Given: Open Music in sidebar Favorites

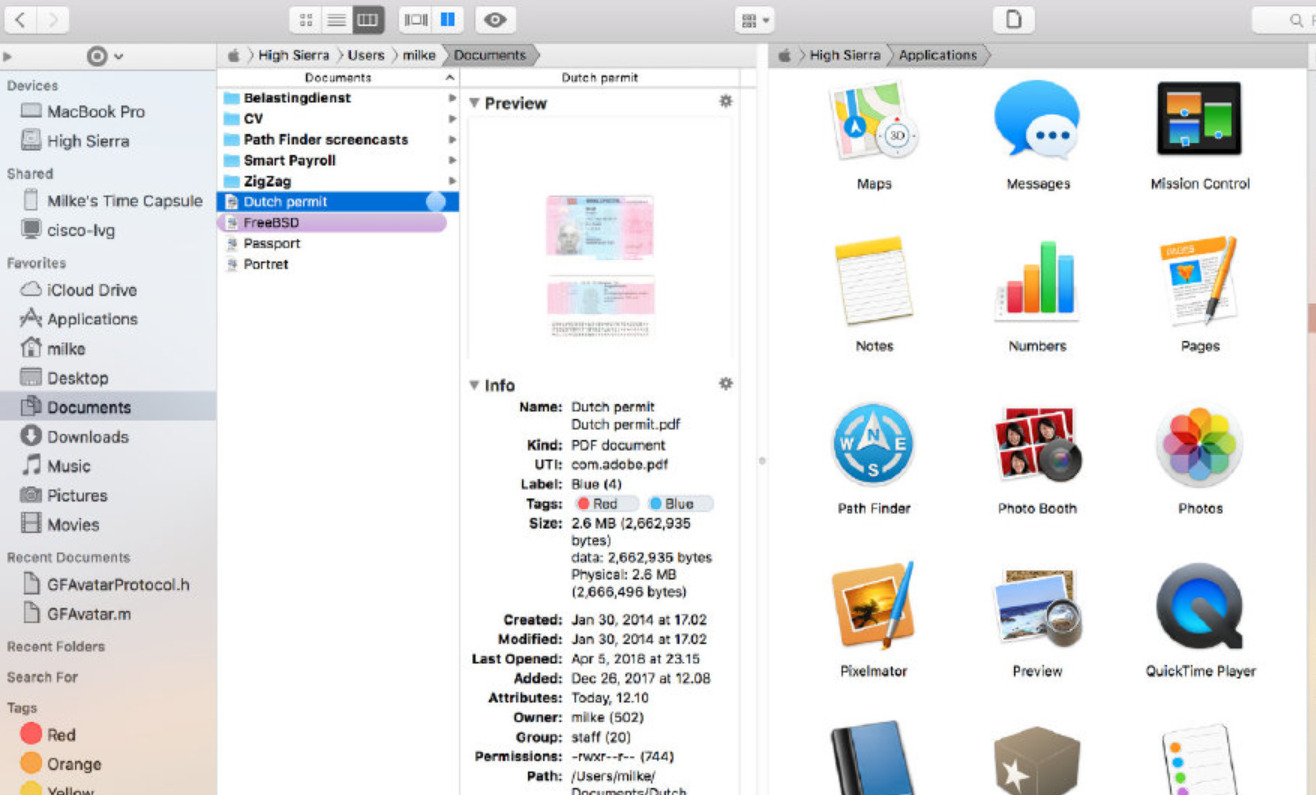Looking at the screenshot, I should pos(56,466).
